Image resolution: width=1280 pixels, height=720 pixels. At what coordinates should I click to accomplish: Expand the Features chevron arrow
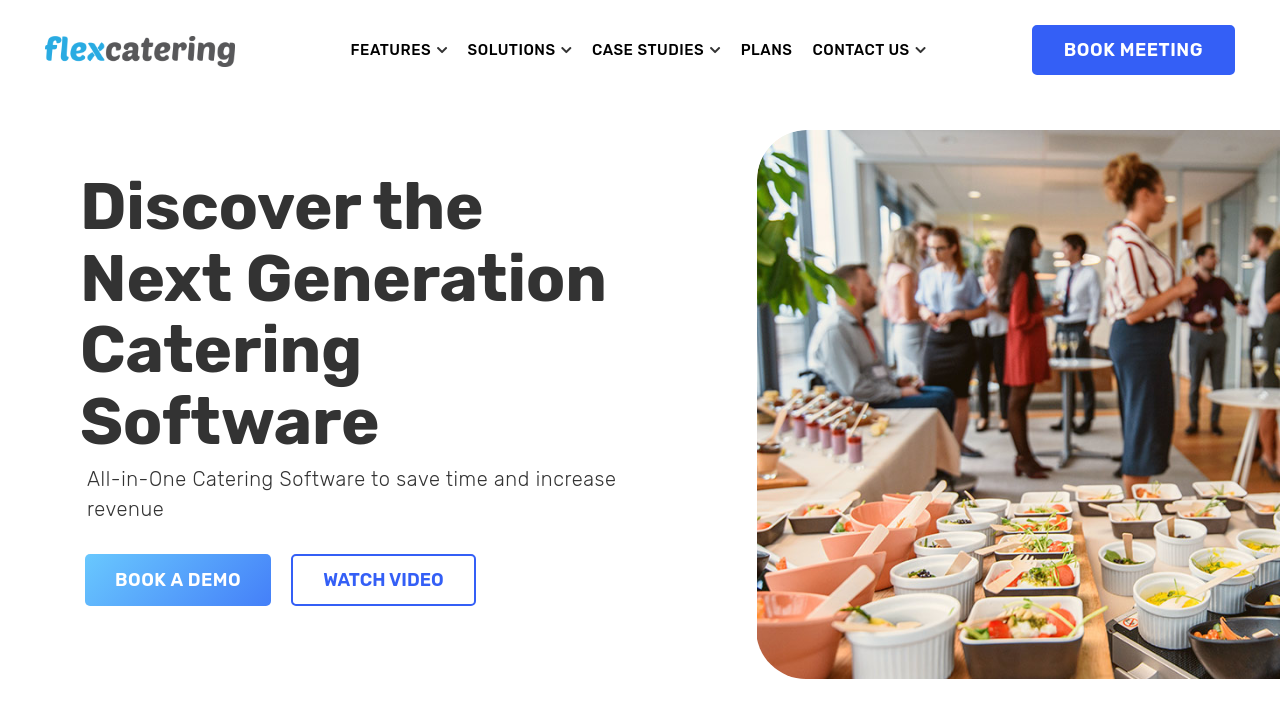point(442,50)
